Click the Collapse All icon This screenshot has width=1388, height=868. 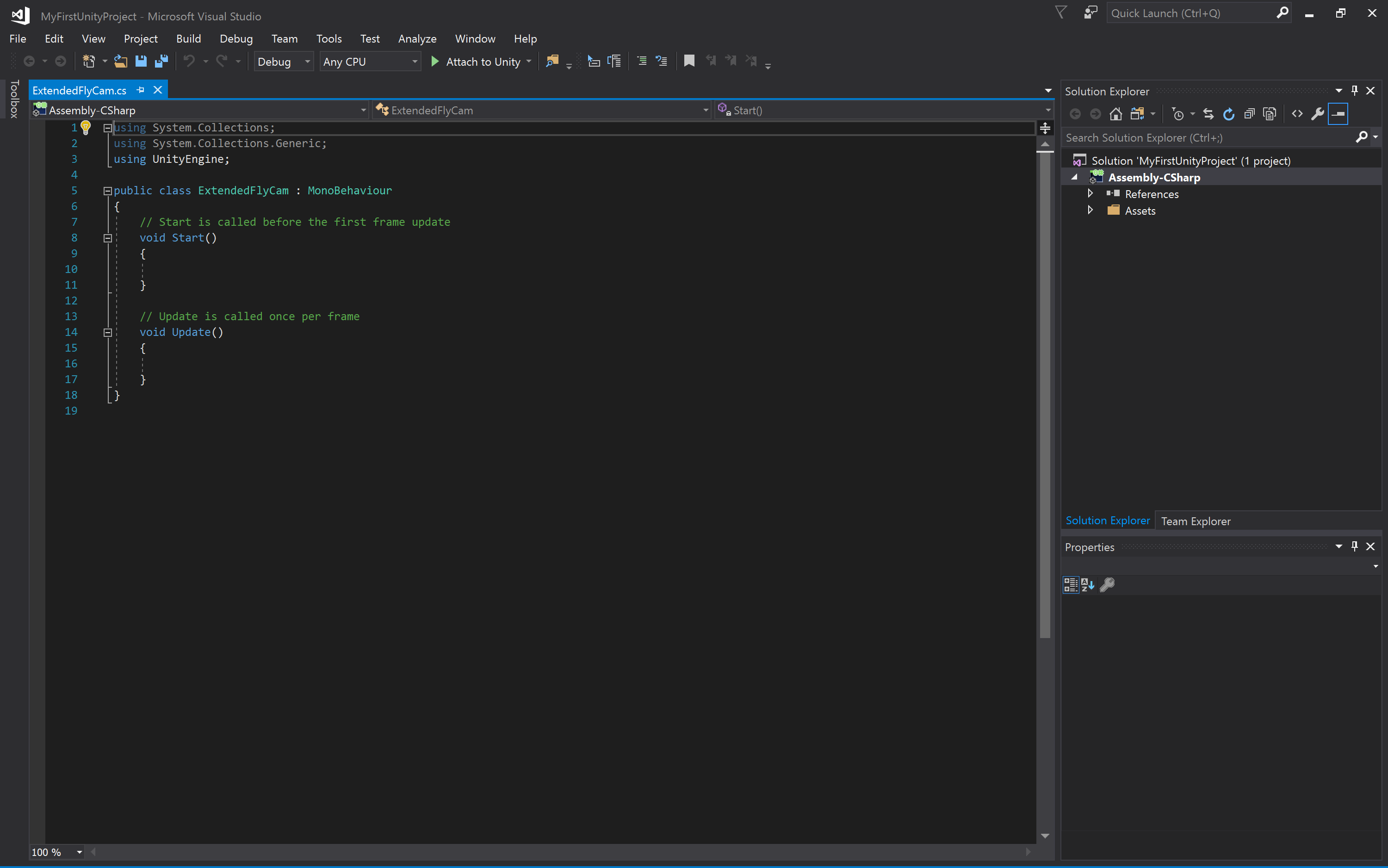coord(1249,114)
